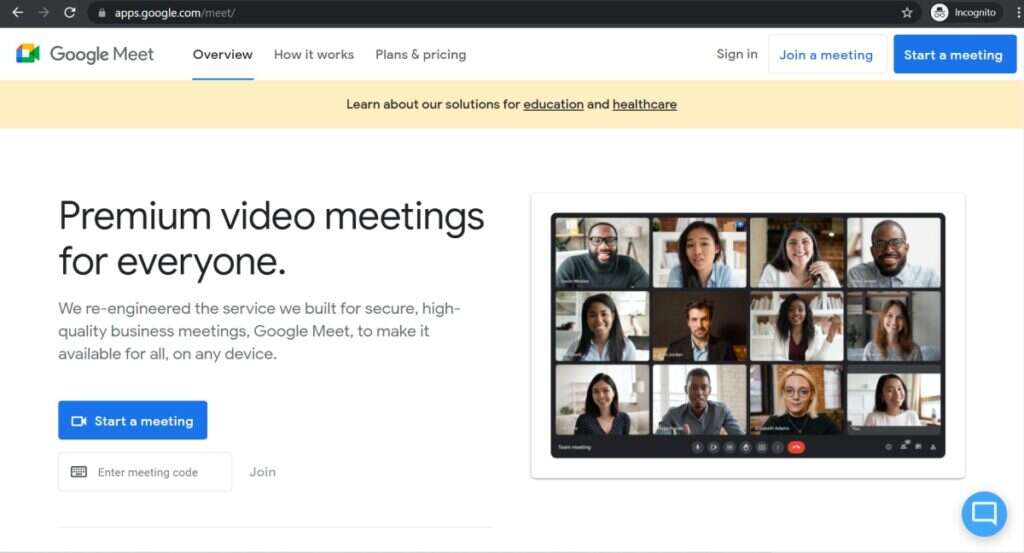Click the padlock icon in address bar

point(102,12)
